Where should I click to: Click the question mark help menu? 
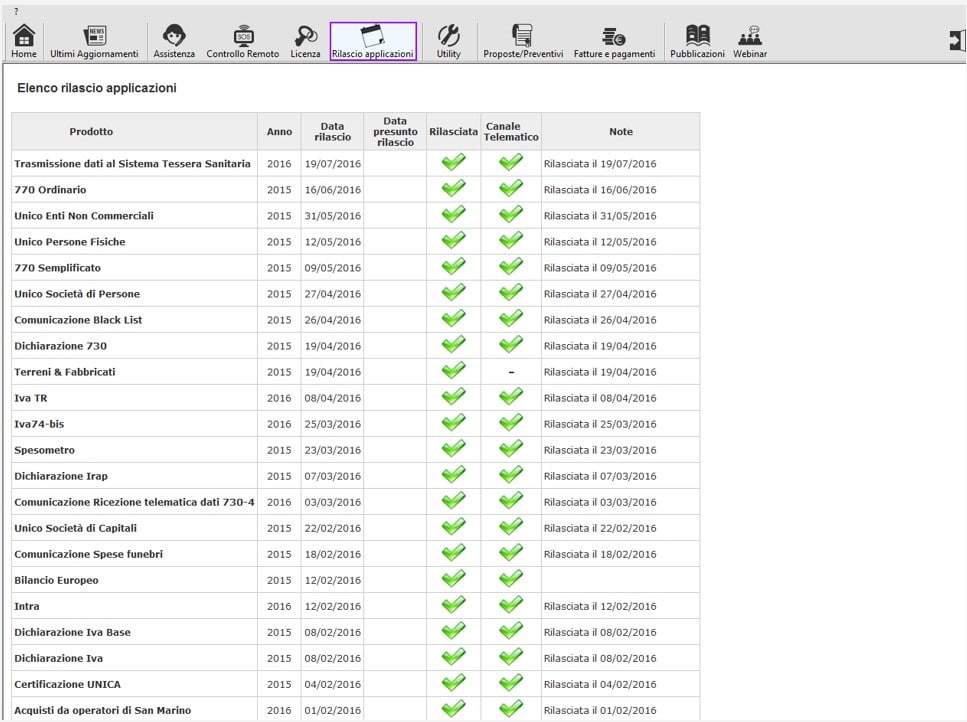[x=16, y=11]
